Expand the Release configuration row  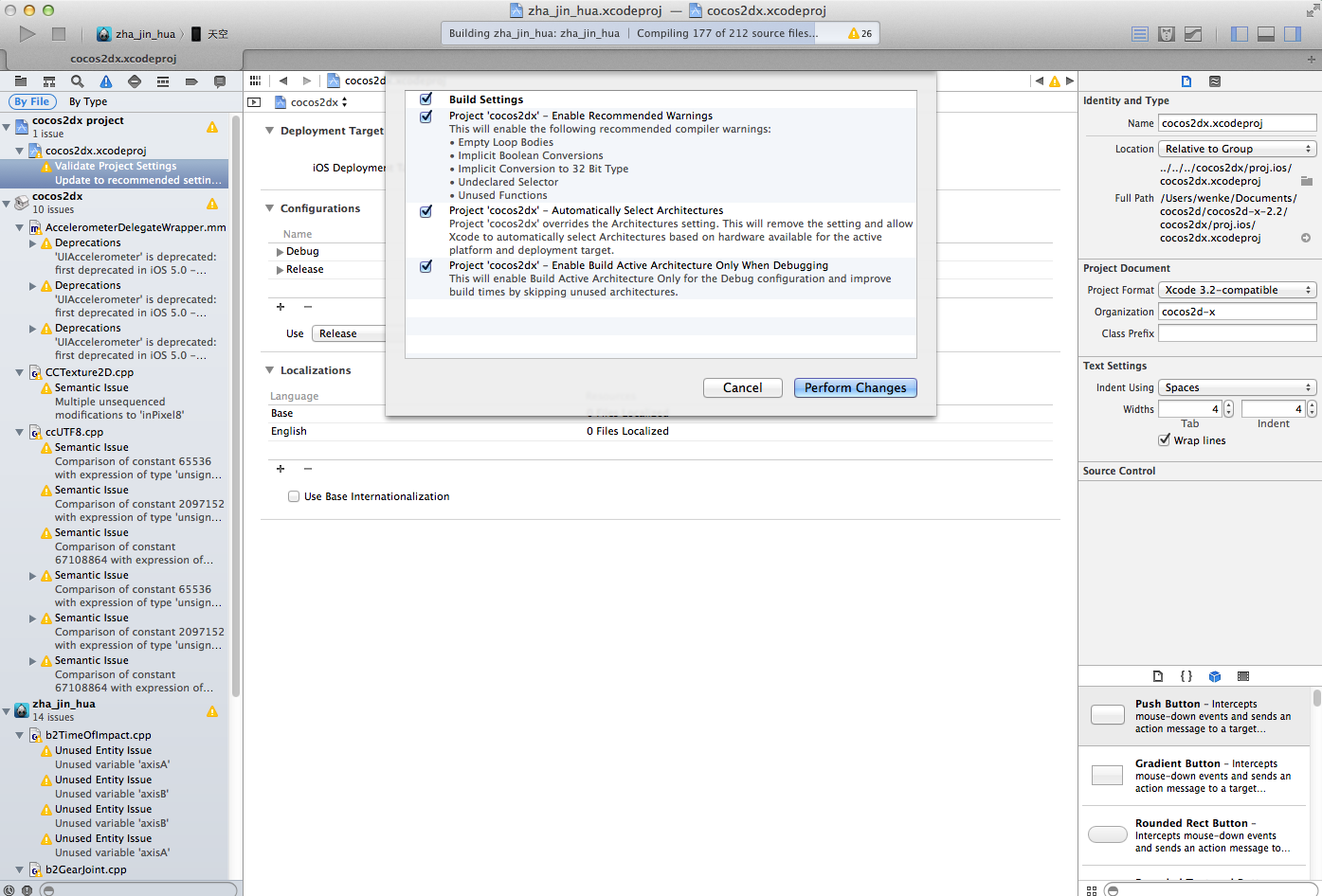[x=280, y=270]
